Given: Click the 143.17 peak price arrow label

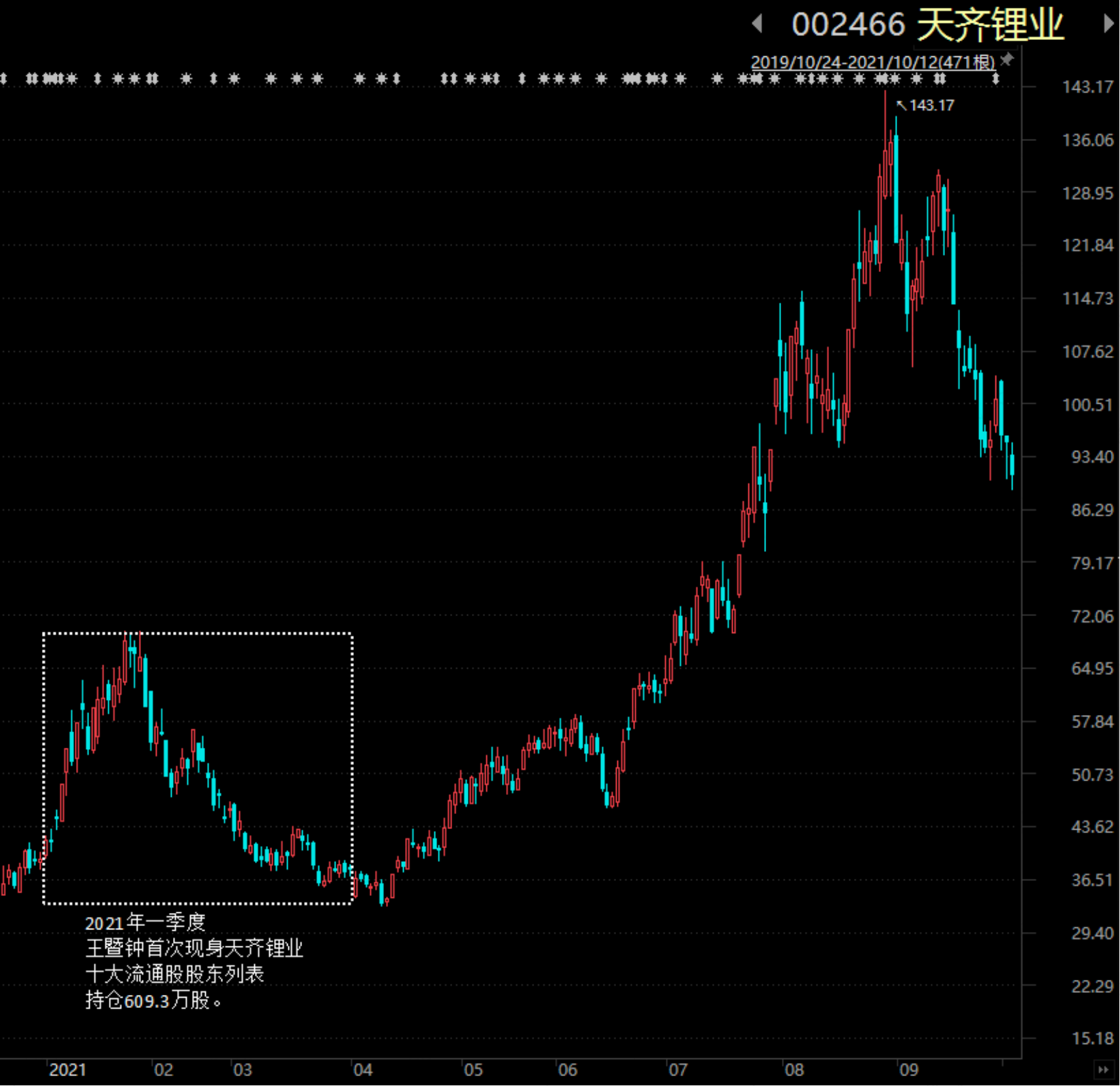Looking at the screenshot, I should [x=925, y=106].
